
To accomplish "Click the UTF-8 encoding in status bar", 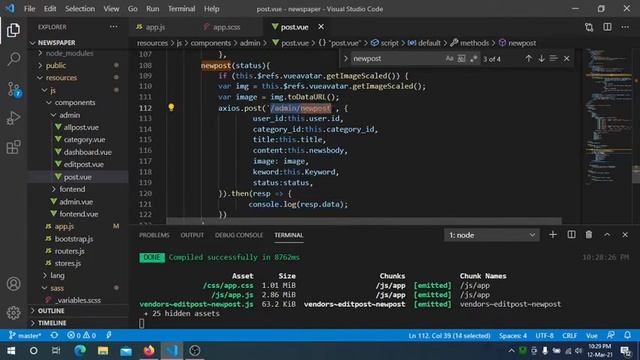I will (x=544, y=336).
